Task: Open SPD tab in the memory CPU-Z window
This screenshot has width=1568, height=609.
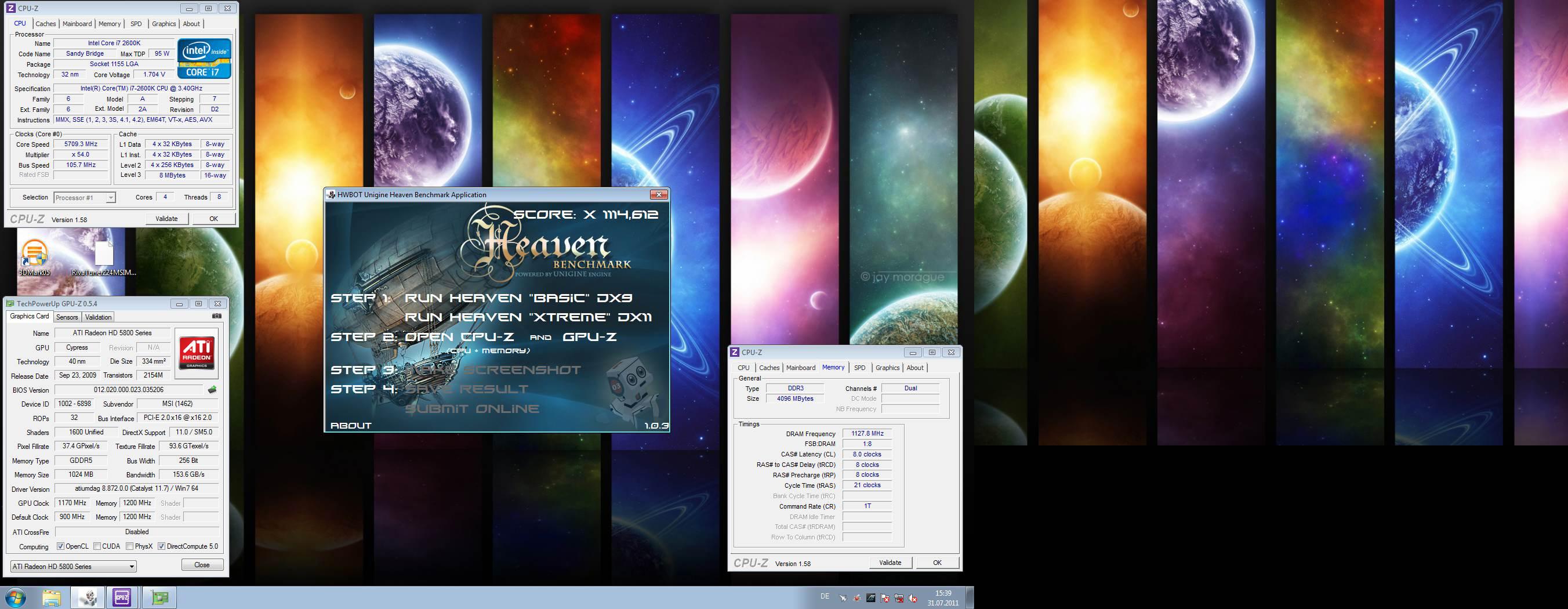Action: pyautogui.click(x=859, y=368)
